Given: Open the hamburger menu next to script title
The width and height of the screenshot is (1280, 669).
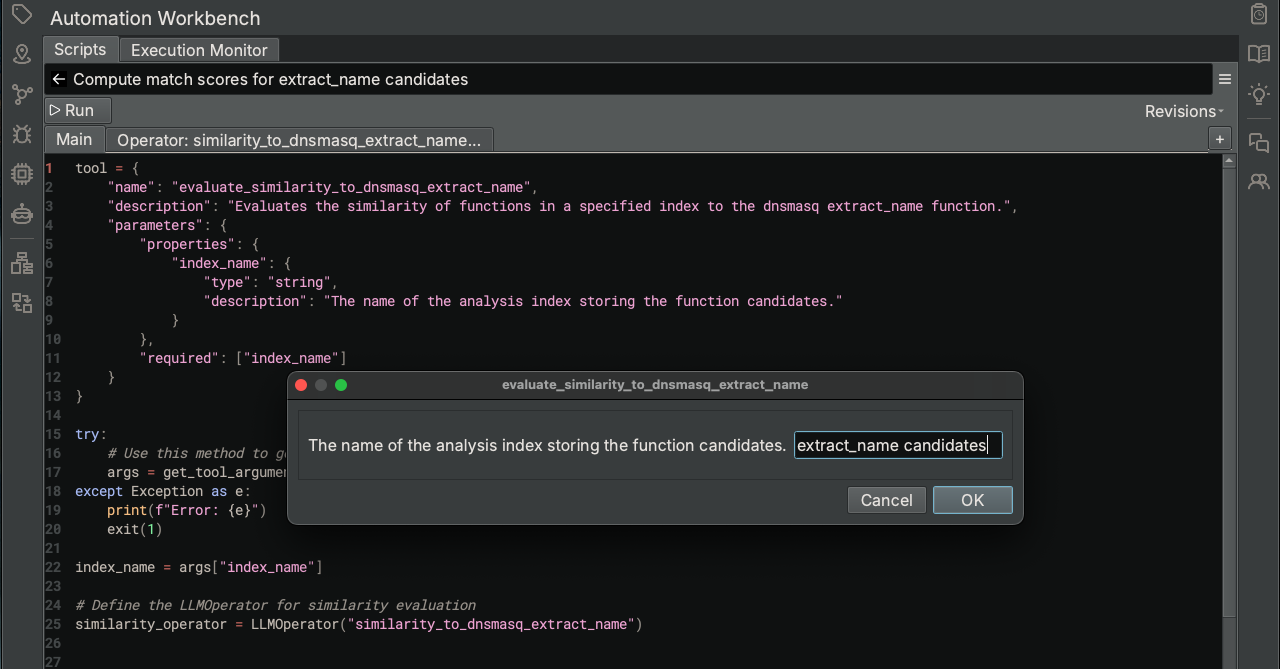Looking at the screenshot, I should (x=1224, y=79).
